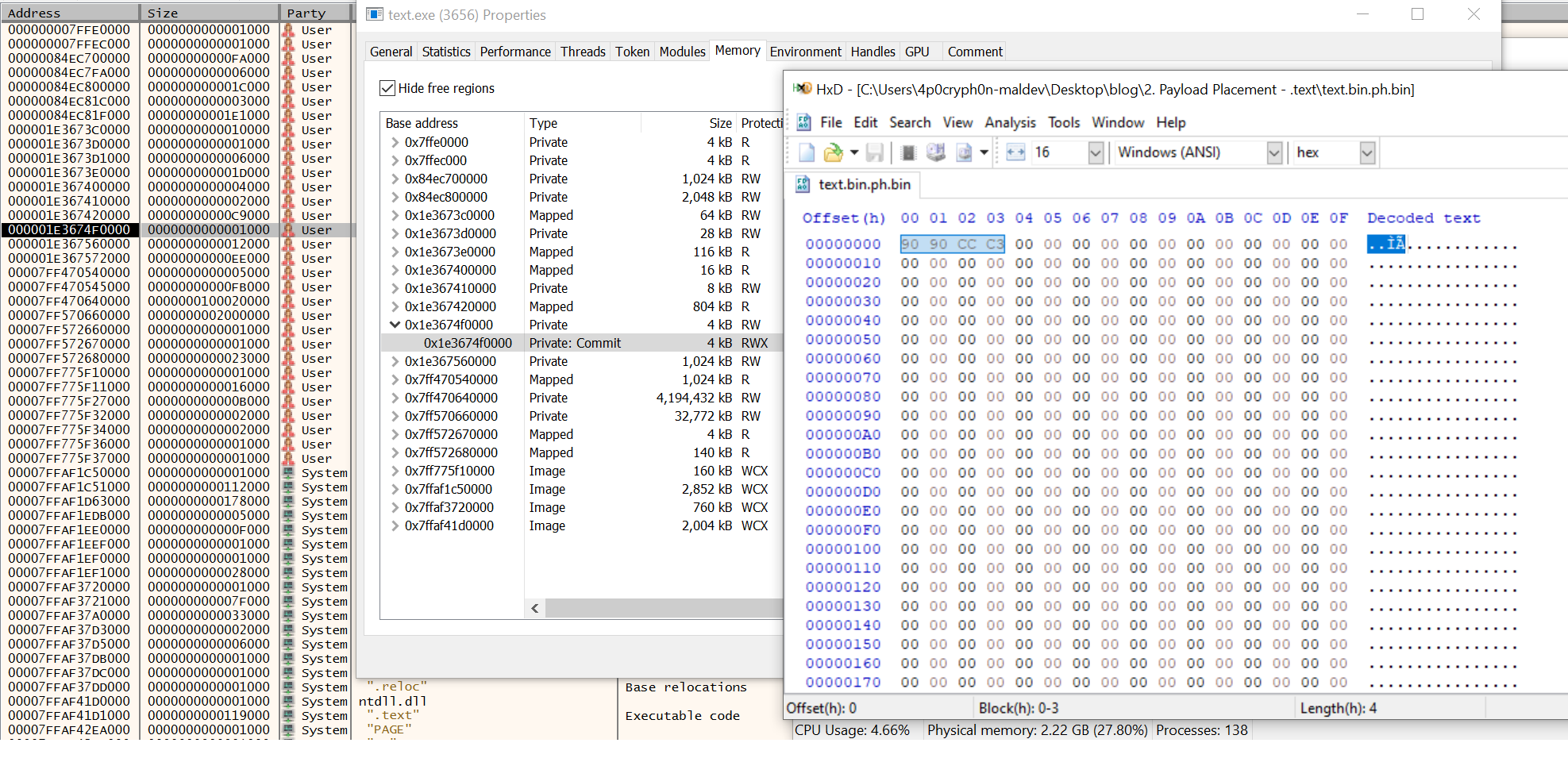This screenshot has width=1568, height=762.
Task: Click the HxD document icon left of File menu
Action: click(x=803, y=122)
